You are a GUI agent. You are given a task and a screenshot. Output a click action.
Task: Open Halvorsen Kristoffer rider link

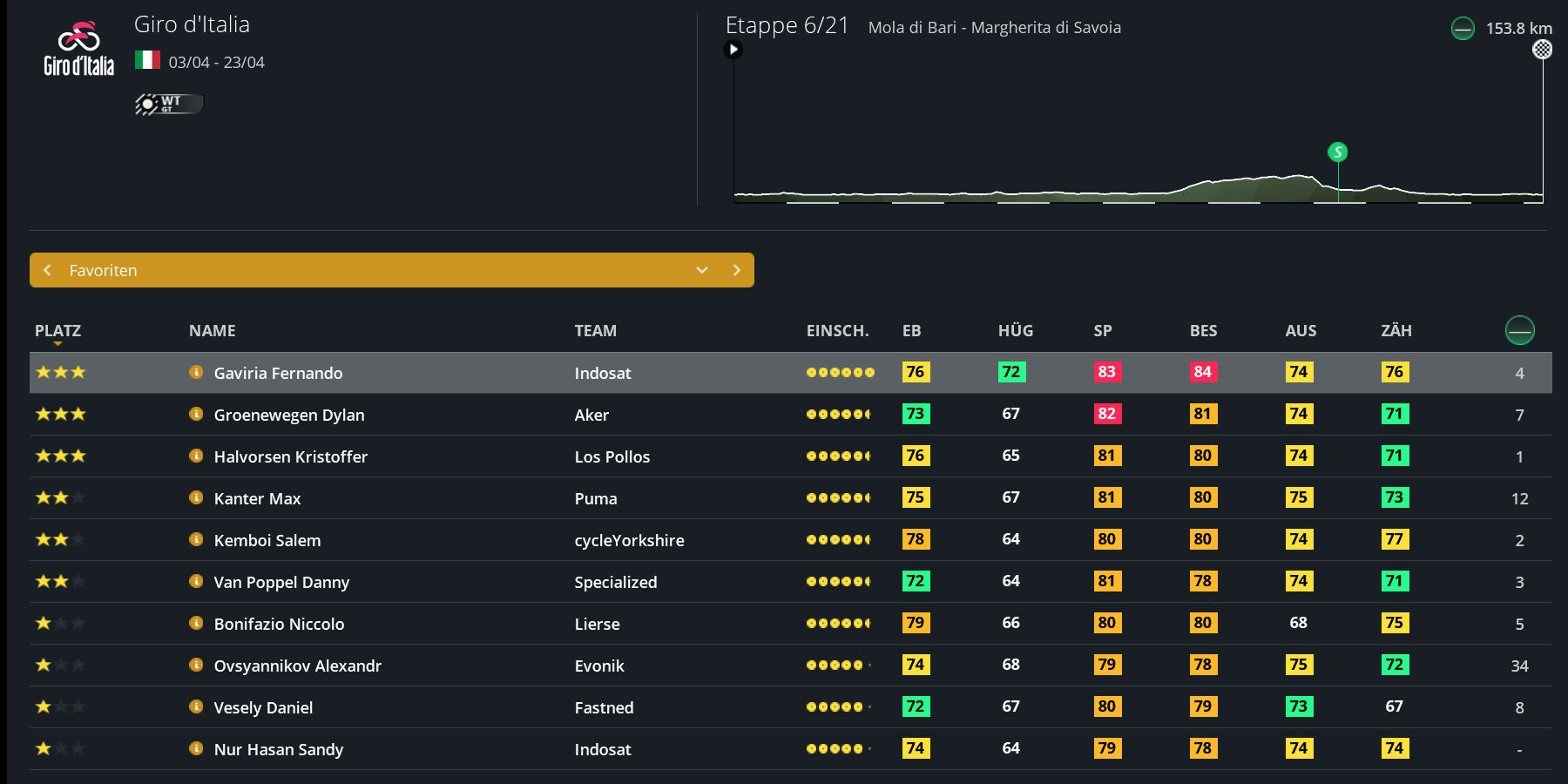pos(290,456)
